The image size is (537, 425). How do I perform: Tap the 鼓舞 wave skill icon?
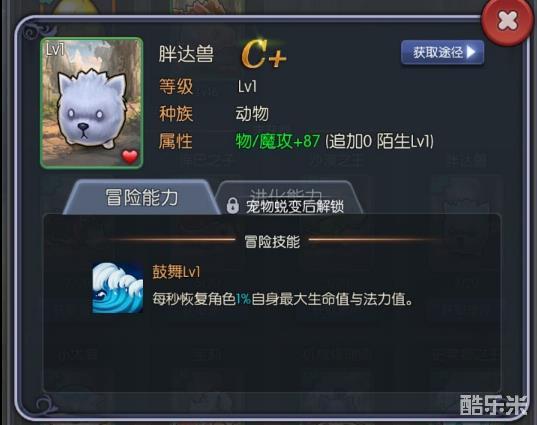117,288
